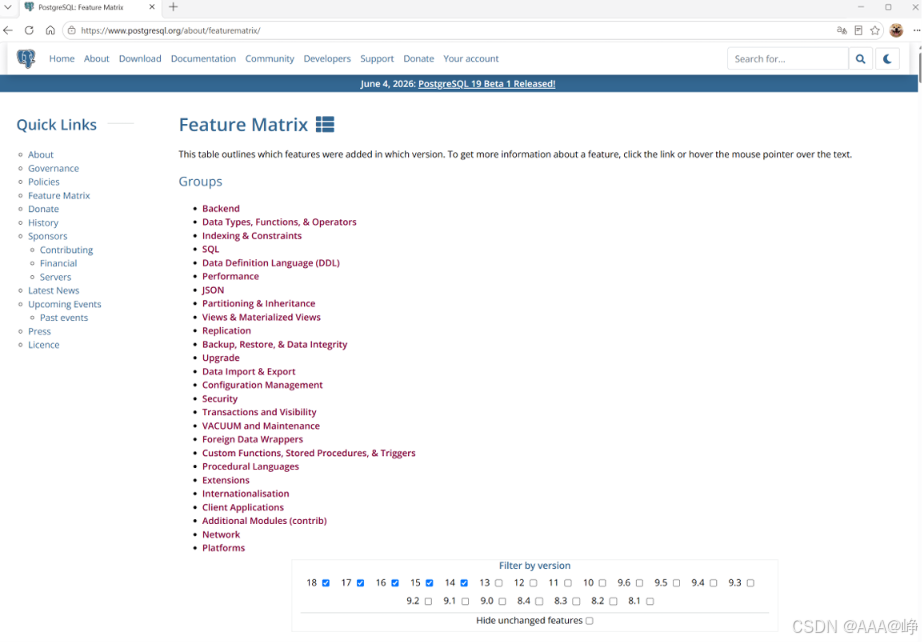Jump to JSON group link
This screenshot has width=922, height=642.
tap(213, 290)
